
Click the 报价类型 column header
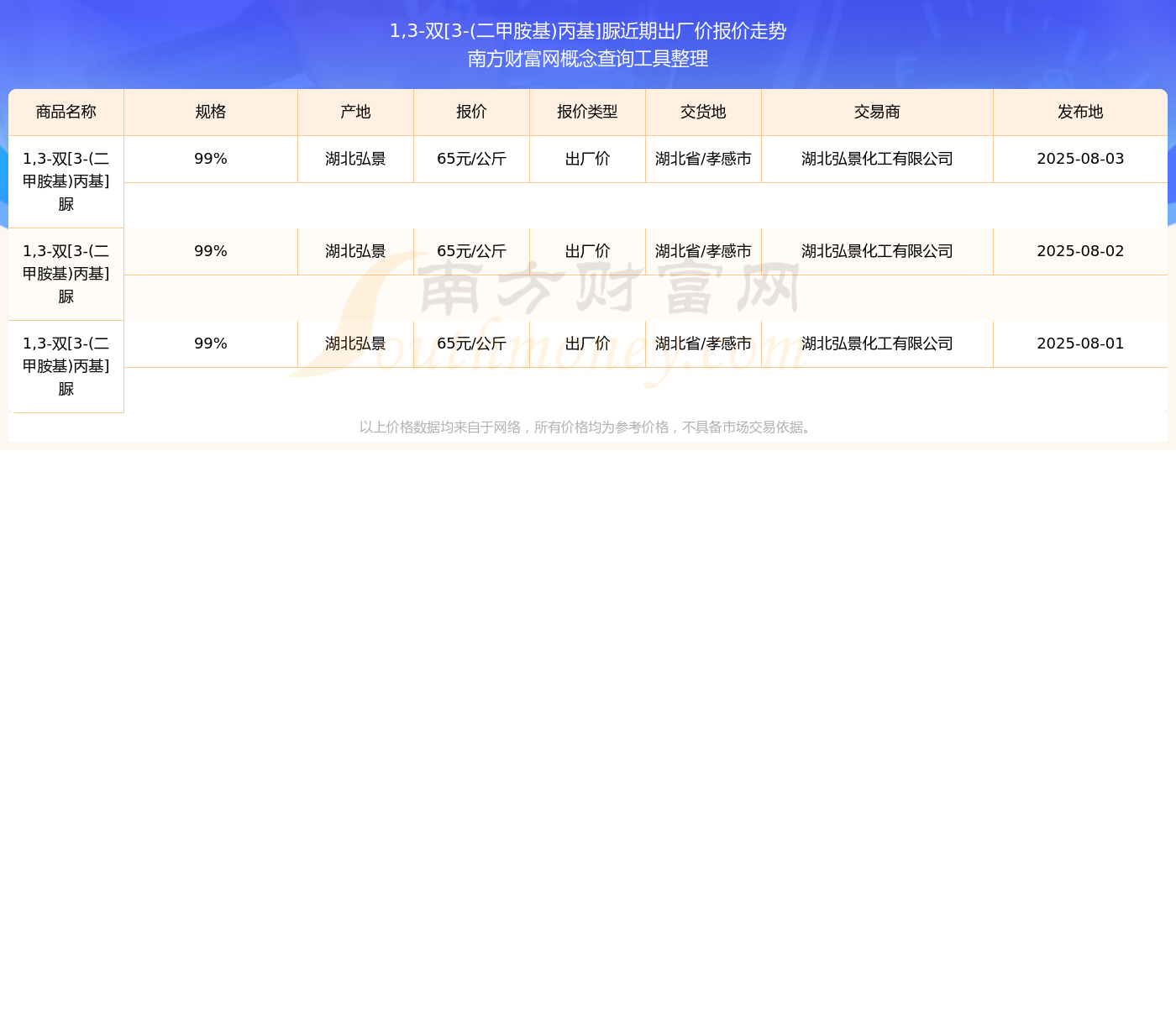pos(587,112)
